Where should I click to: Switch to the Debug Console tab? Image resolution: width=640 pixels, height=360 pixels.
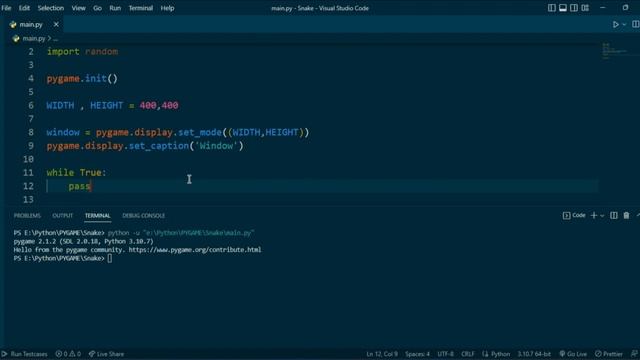click(144, 216)
